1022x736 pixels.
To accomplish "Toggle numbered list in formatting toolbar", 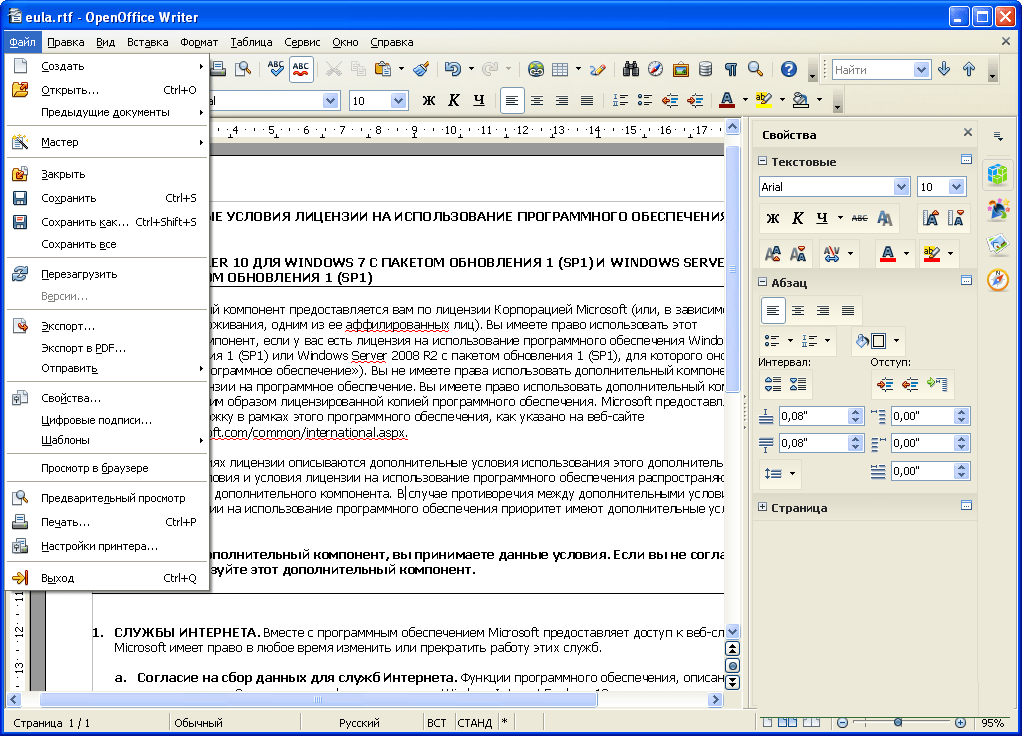I will point(620,100).
